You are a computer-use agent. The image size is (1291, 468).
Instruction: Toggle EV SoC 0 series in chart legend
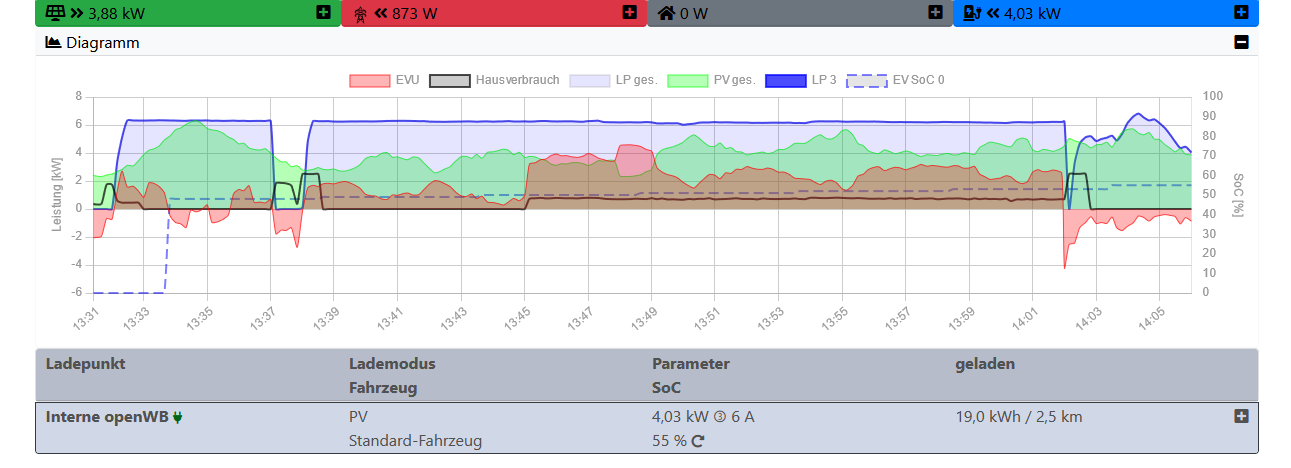click(895, 80)
